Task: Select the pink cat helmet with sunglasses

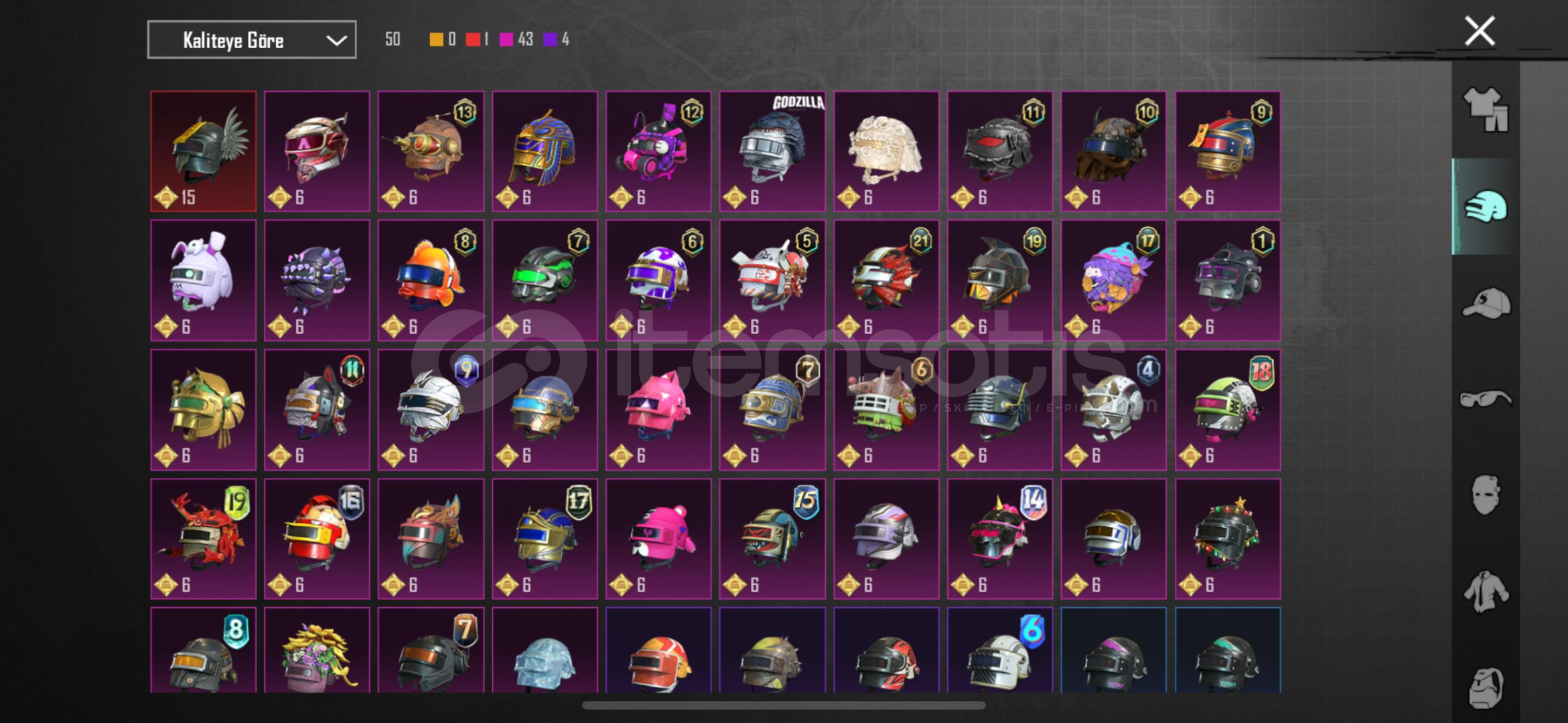Action: (x=658, y=410)
